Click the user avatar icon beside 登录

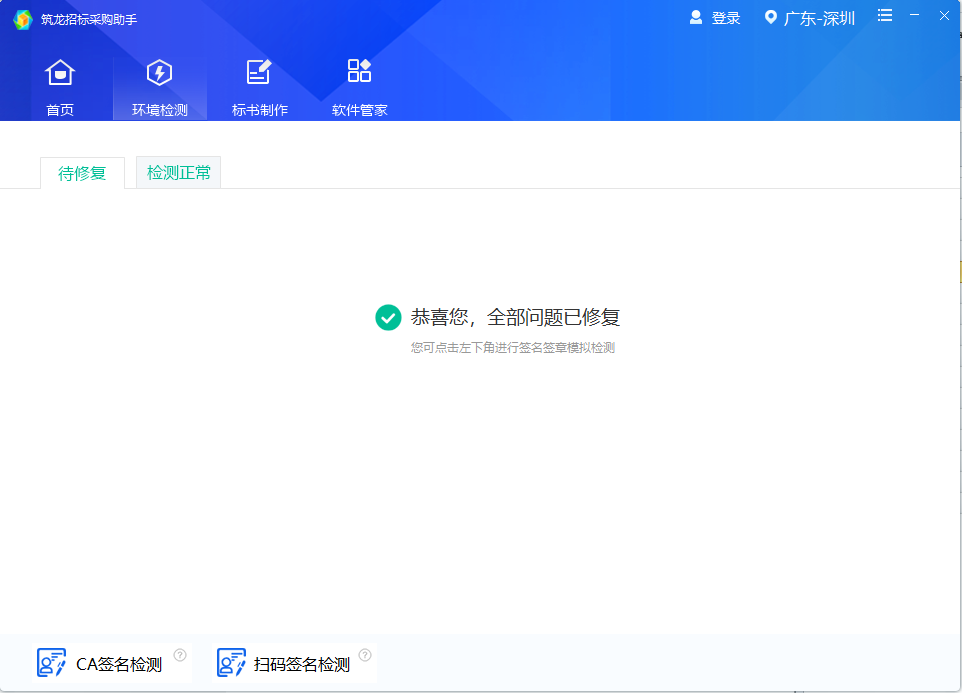click(x=696, y=17)
